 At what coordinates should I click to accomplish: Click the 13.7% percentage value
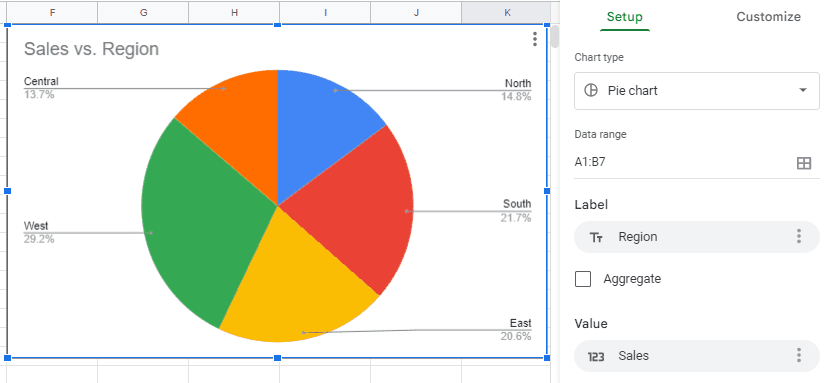39,95
